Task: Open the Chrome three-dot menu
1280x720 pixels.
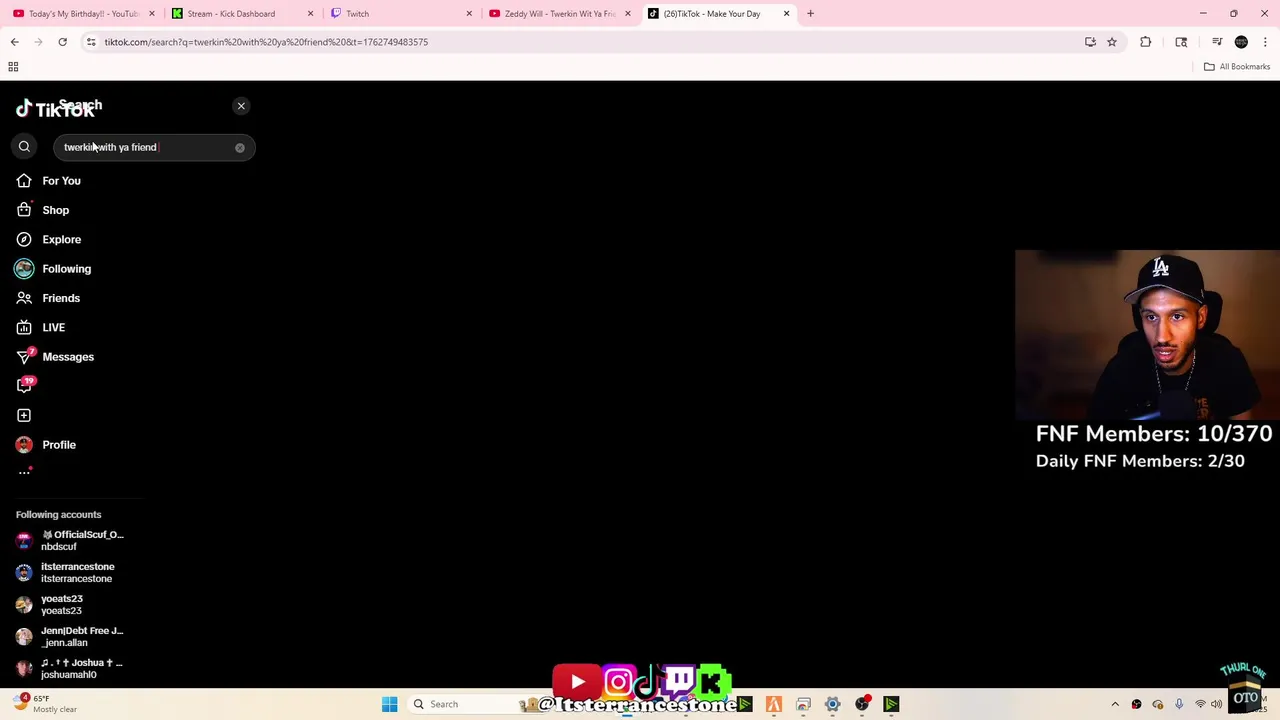Action: point(1265,42)
